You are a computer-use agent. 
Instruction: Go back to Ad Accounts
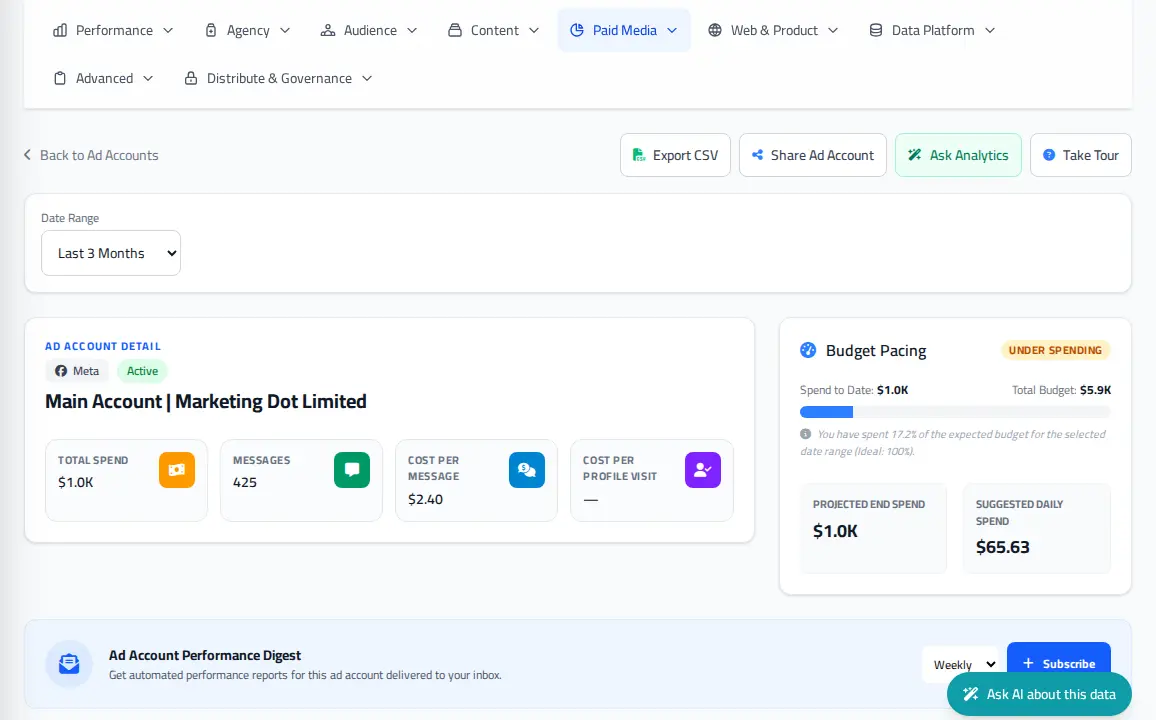coord(91,155)
